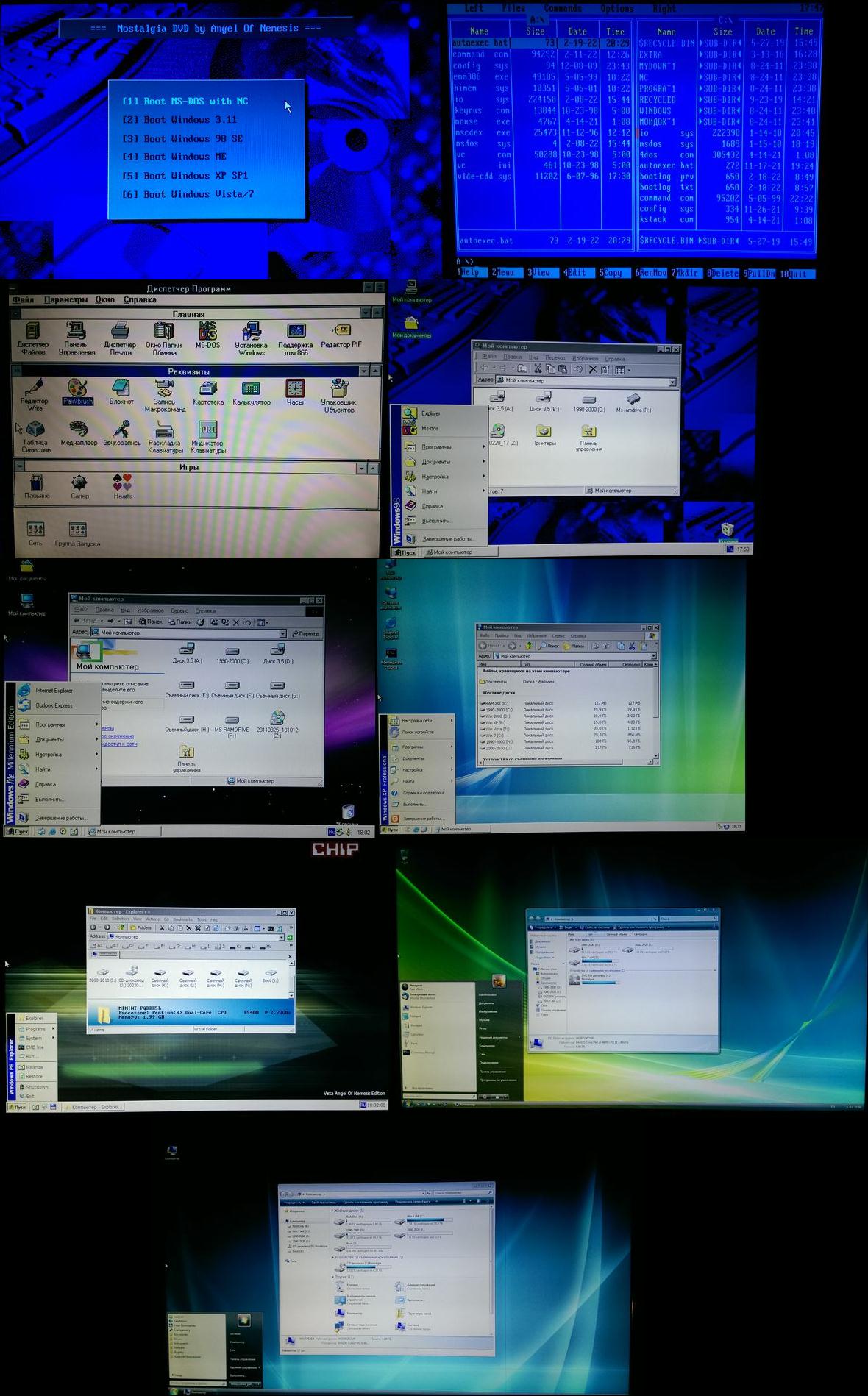Open the Параметры menu in Program Manager

point(65,300)
